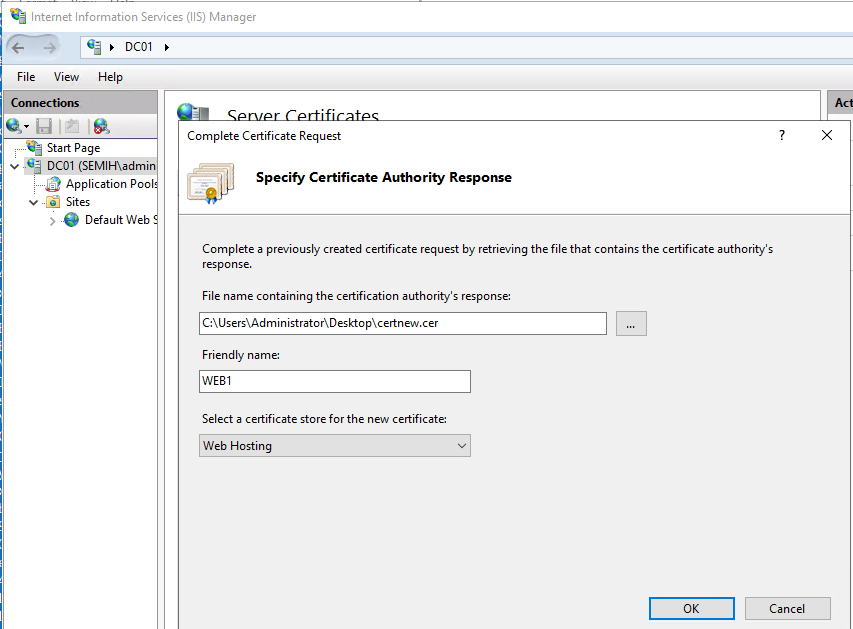The height and width of the screenshot is (629, 853).
Task: Collapse the DC01 server node
Action: coord(14,166)
